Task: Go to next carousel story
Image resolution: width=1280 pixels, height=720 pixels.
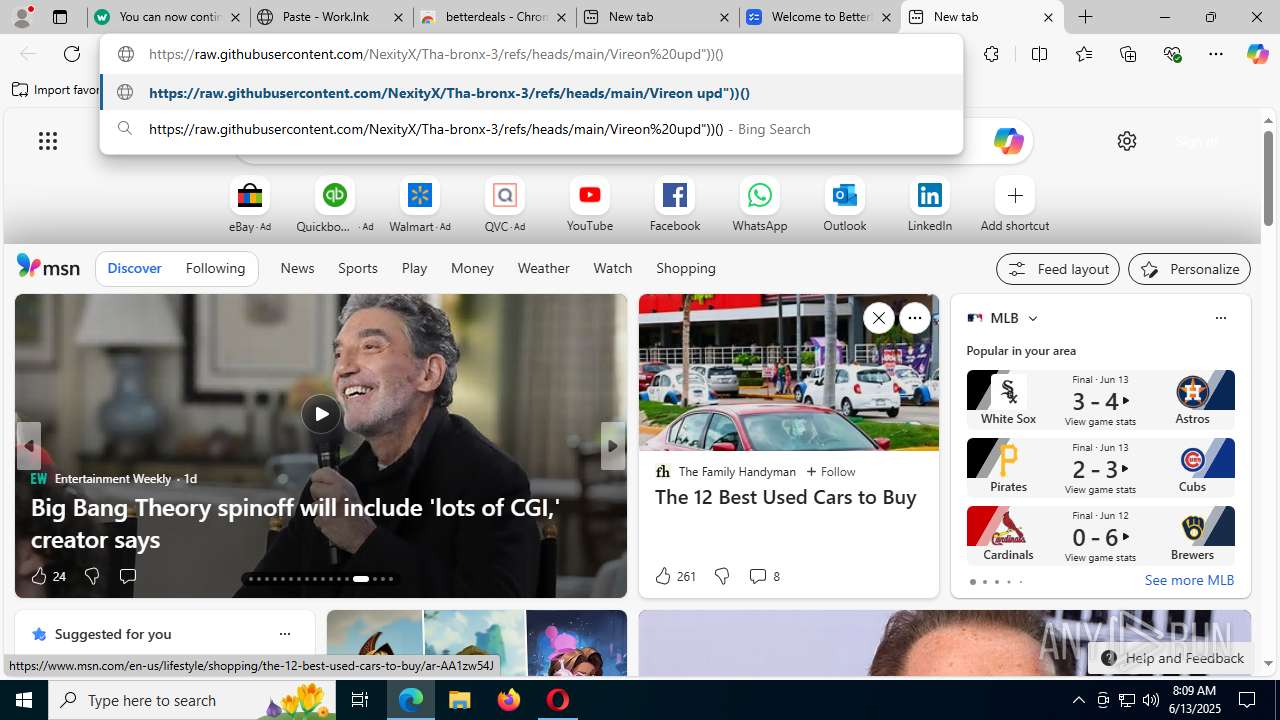Action: (x=613, y=446)
